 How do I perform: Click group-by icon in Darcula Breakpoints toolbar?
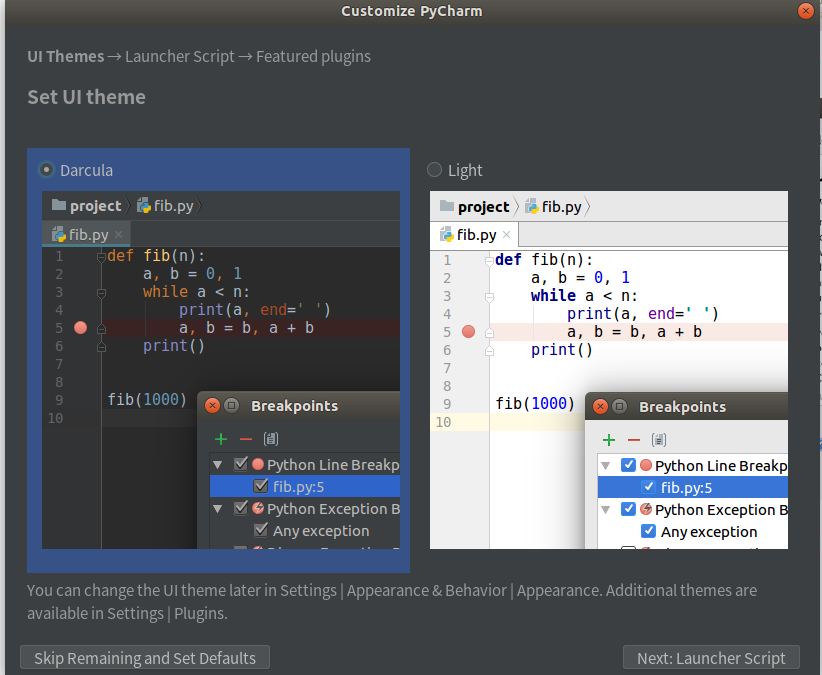click(x=271, y=439)
